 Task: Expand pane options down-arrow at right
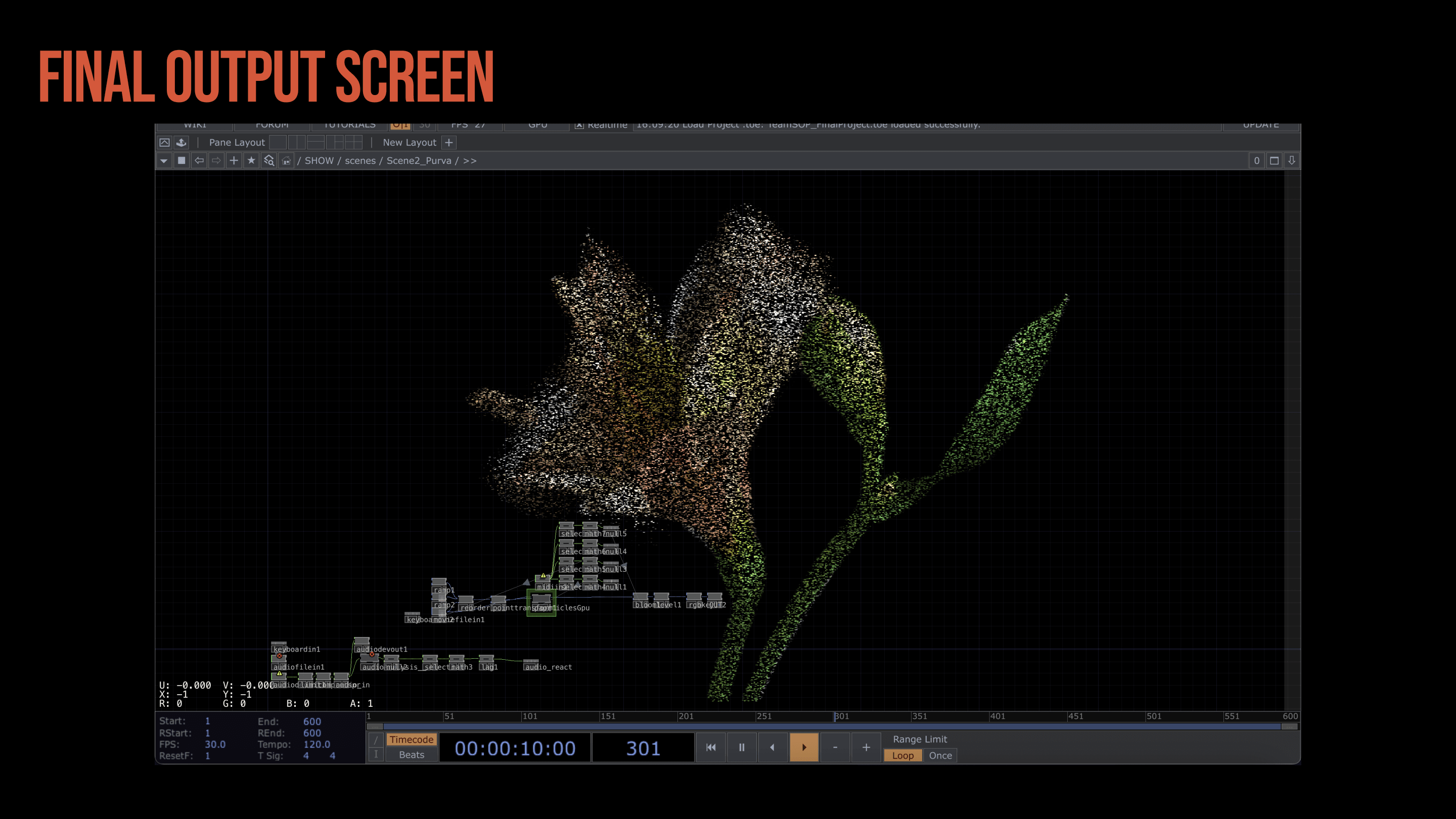tap(1292, 161)
